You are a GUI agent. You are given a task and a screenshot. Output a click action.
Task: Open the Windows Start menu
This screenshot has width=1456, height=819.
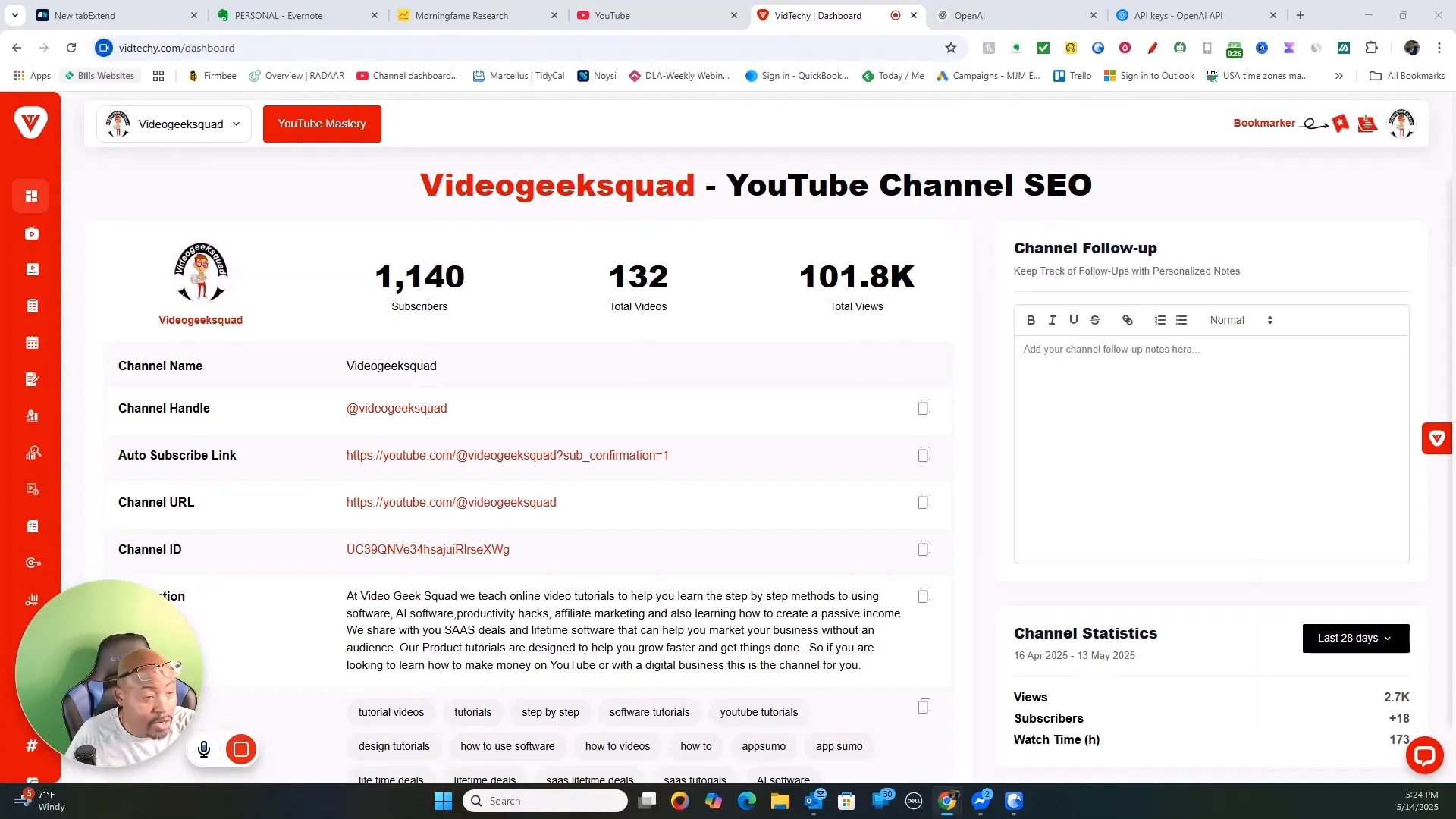[443, 801]
